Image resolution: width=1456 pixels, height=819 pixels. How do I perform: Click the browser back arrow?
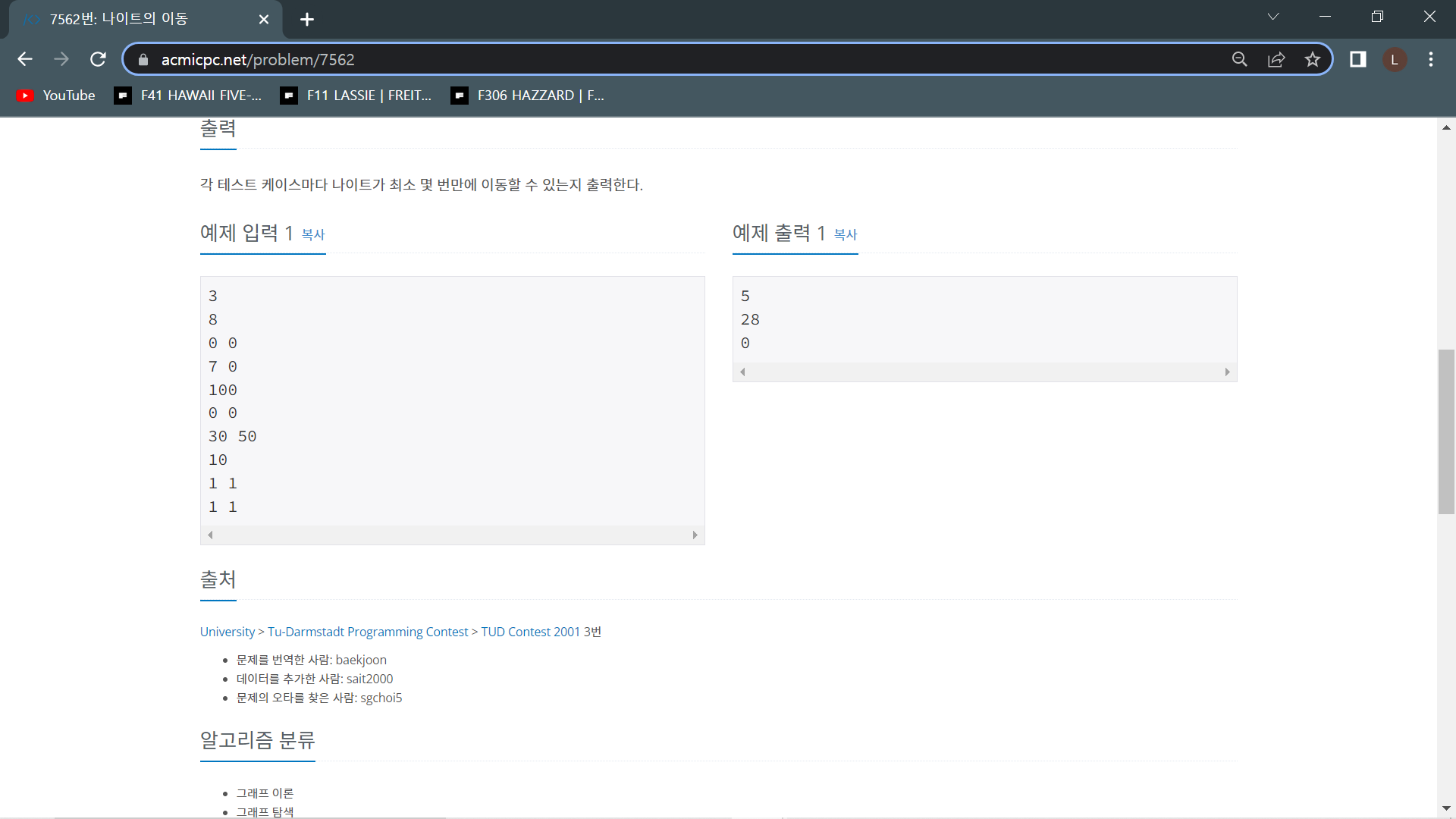tap(25, 59)
